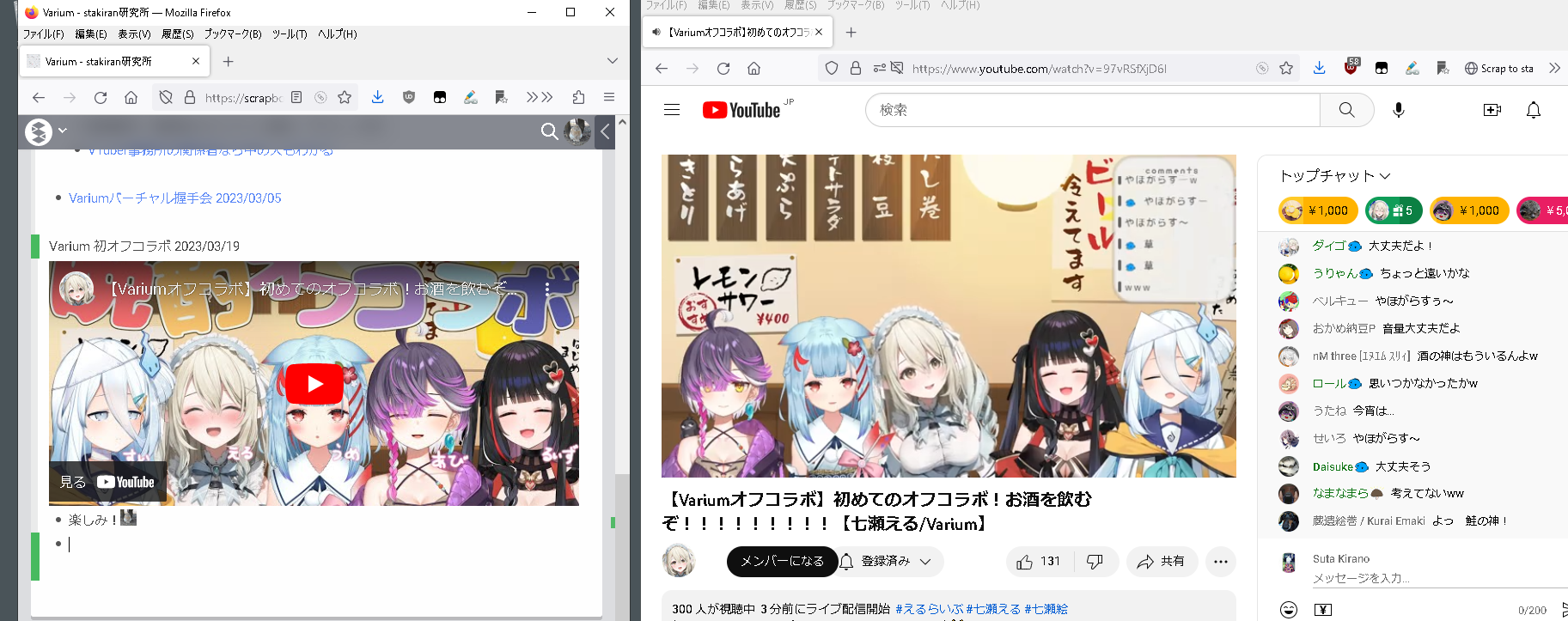Expand the トップチャット chat mode dropdown

click(x=1335, y=176)
